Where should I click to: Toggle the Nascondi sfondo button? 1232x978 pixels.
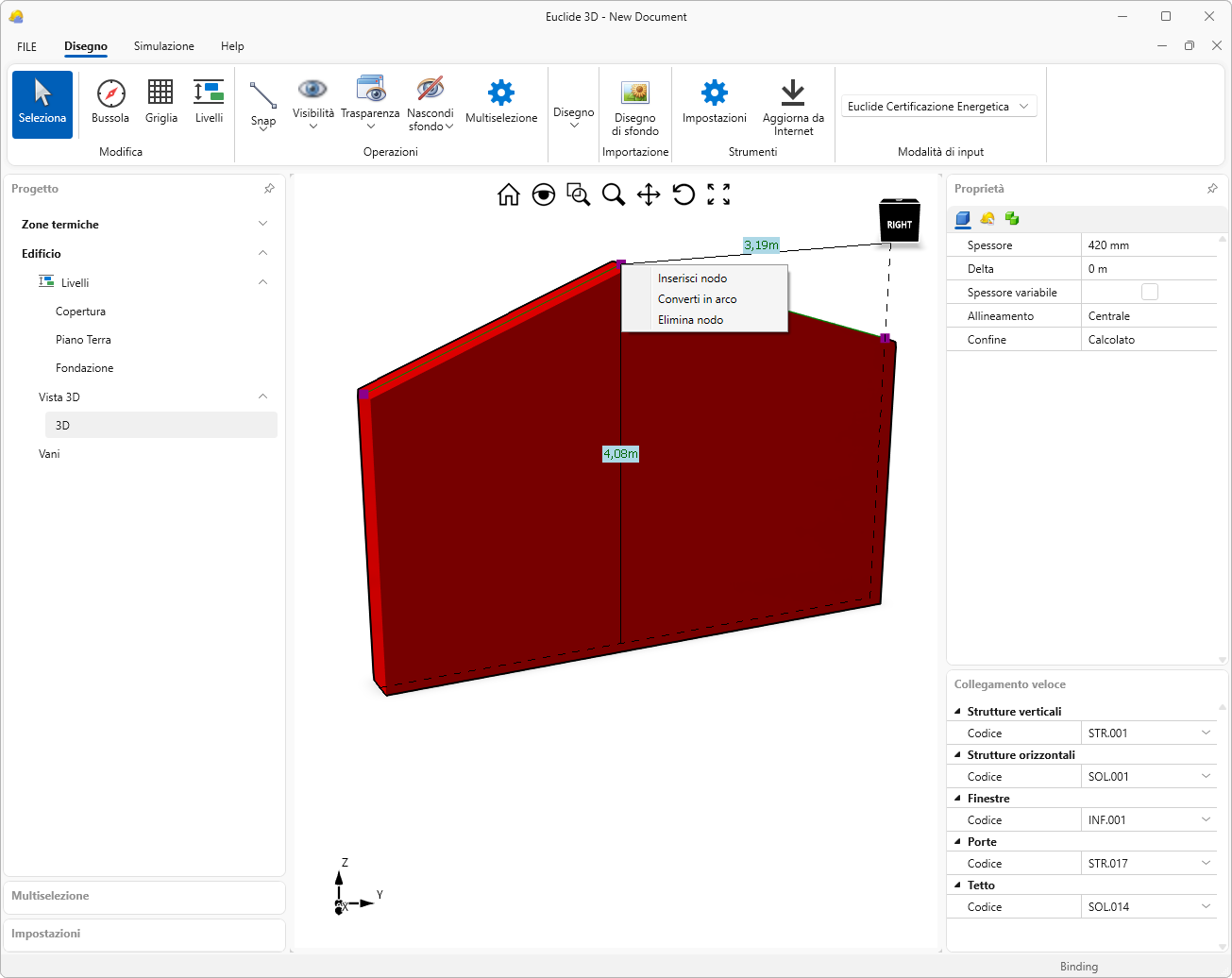pyautogui.click(x=430, y=91)
